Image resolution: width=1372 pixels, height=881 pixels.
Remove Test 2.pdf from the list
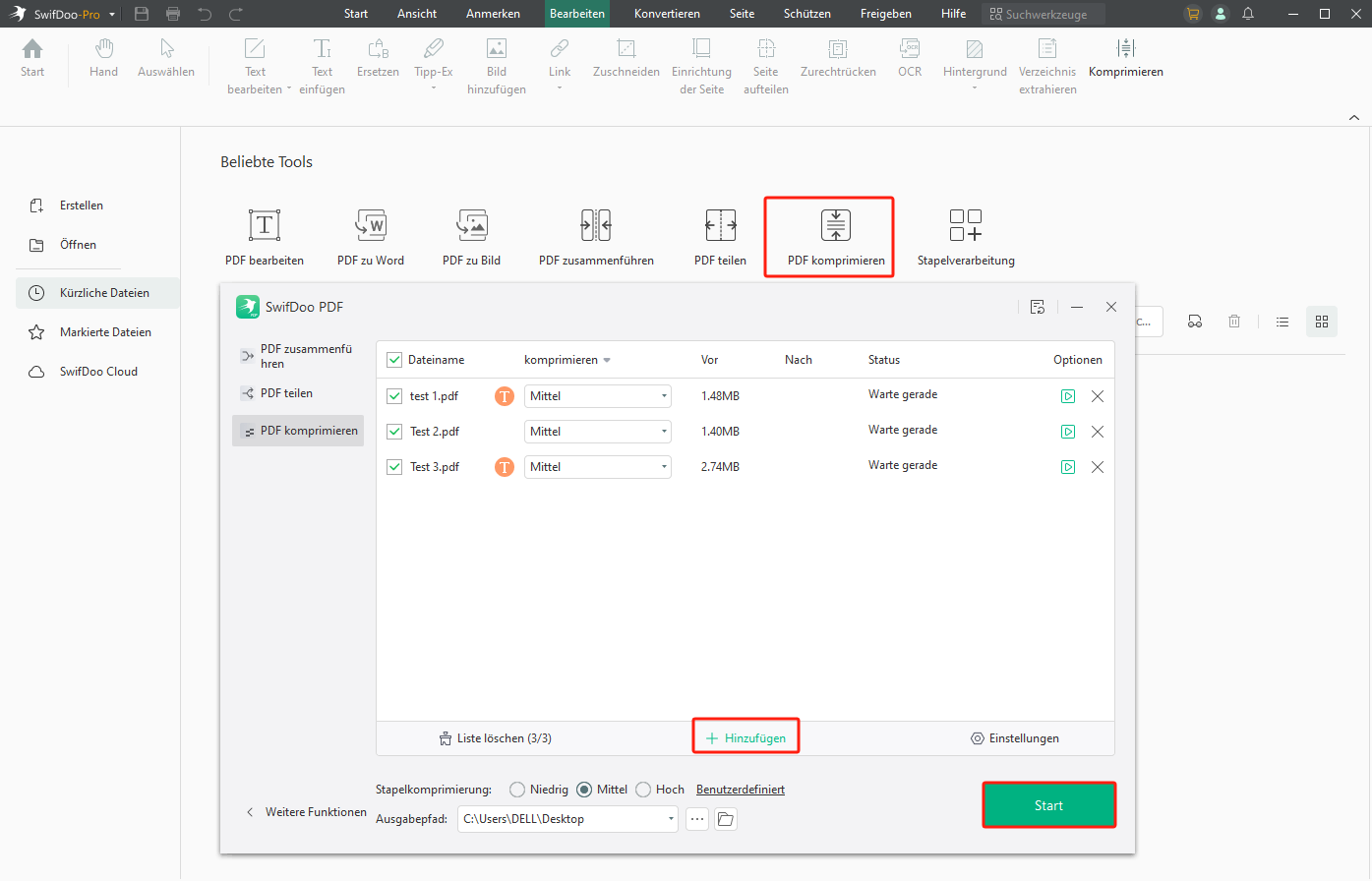coord(1098,432)
